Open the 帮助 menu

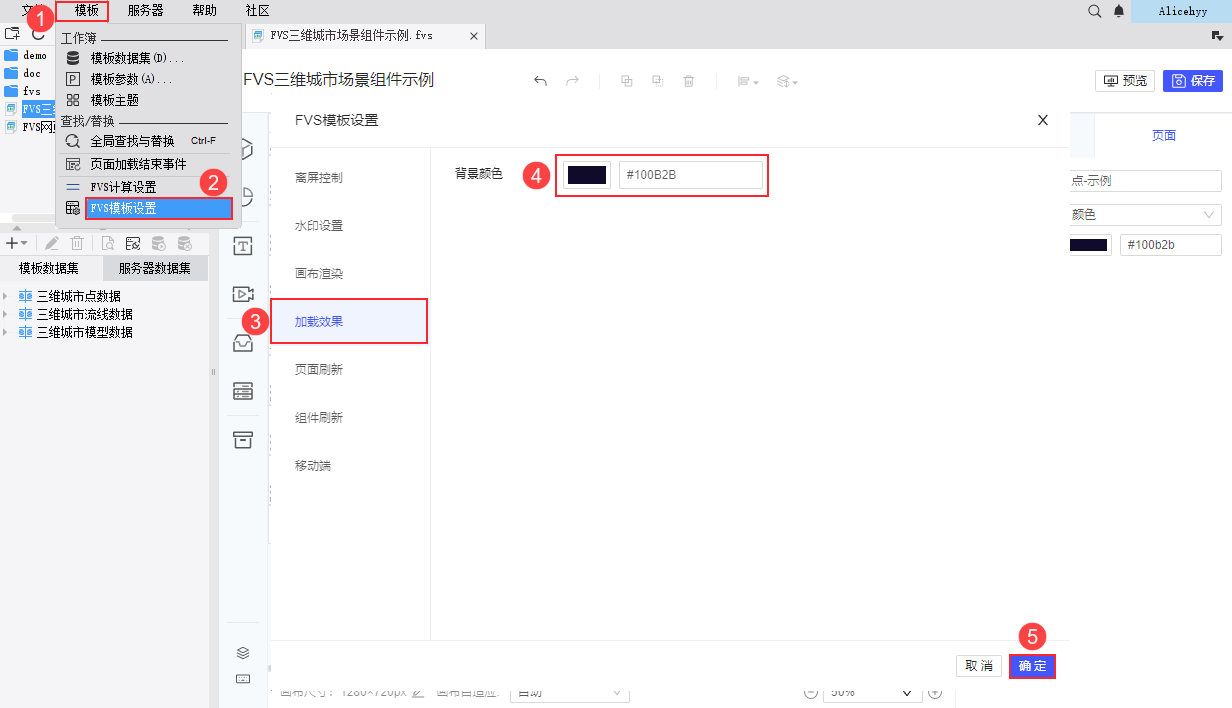pos(204,10)
